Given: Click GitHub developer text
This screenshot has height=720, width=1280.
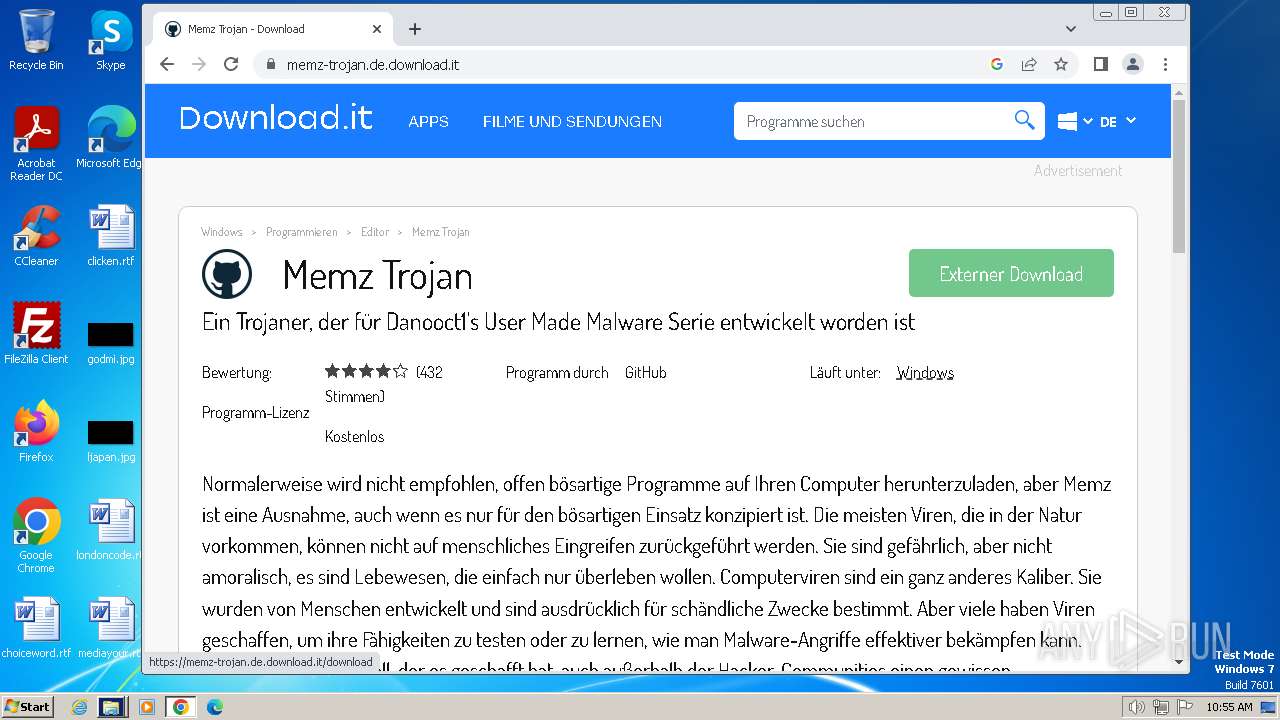Looking at the screenshot, I should coord(646,372).
